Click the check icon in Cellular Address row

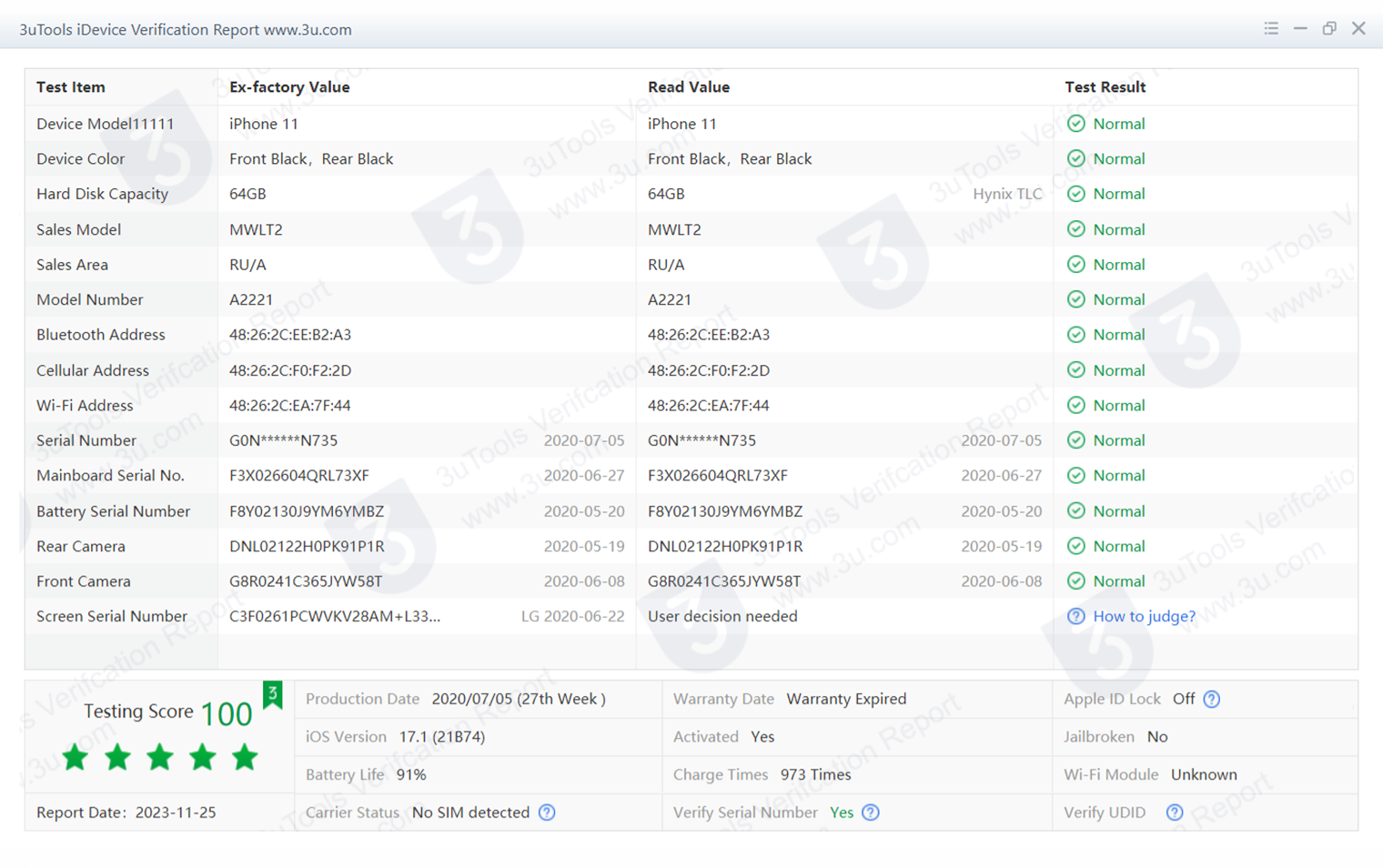click(x=1075, y=370)
